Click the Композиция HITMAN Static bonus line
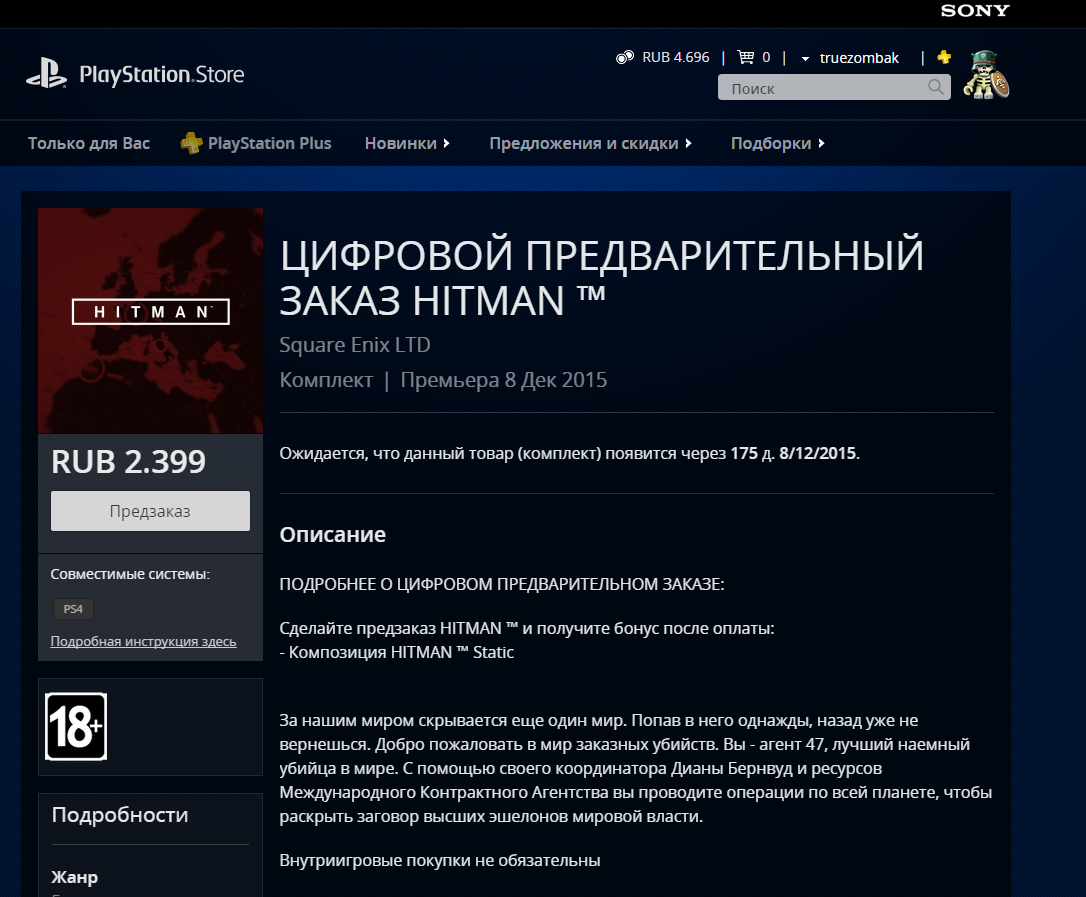This screenshot has height=897, width=1086. pyautogui.click(x=397, y=652)
